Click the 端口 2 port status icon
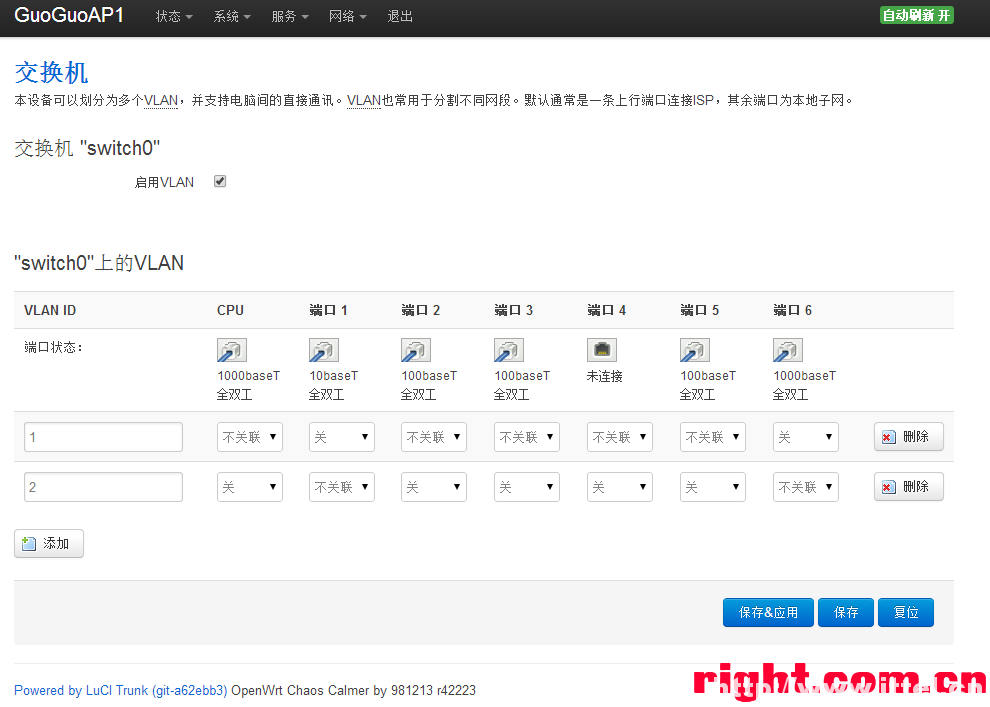Viewport: 990px width, 707px height. [416, 350]
